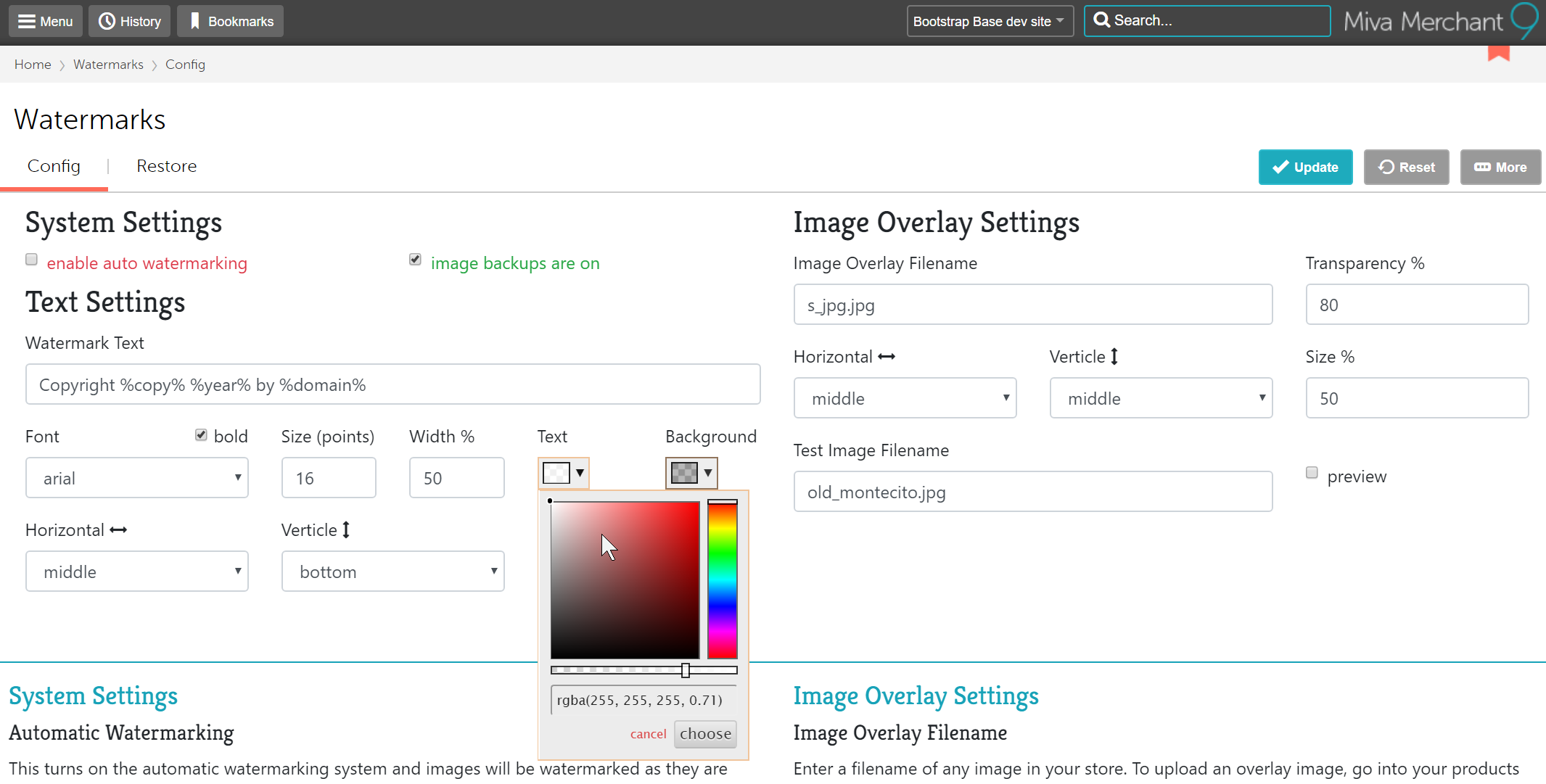The width and height of the screenshot is (1546, 784).
Task: Expand the Bootstrap Base dev site selector
Action: (x=990, y=21)
